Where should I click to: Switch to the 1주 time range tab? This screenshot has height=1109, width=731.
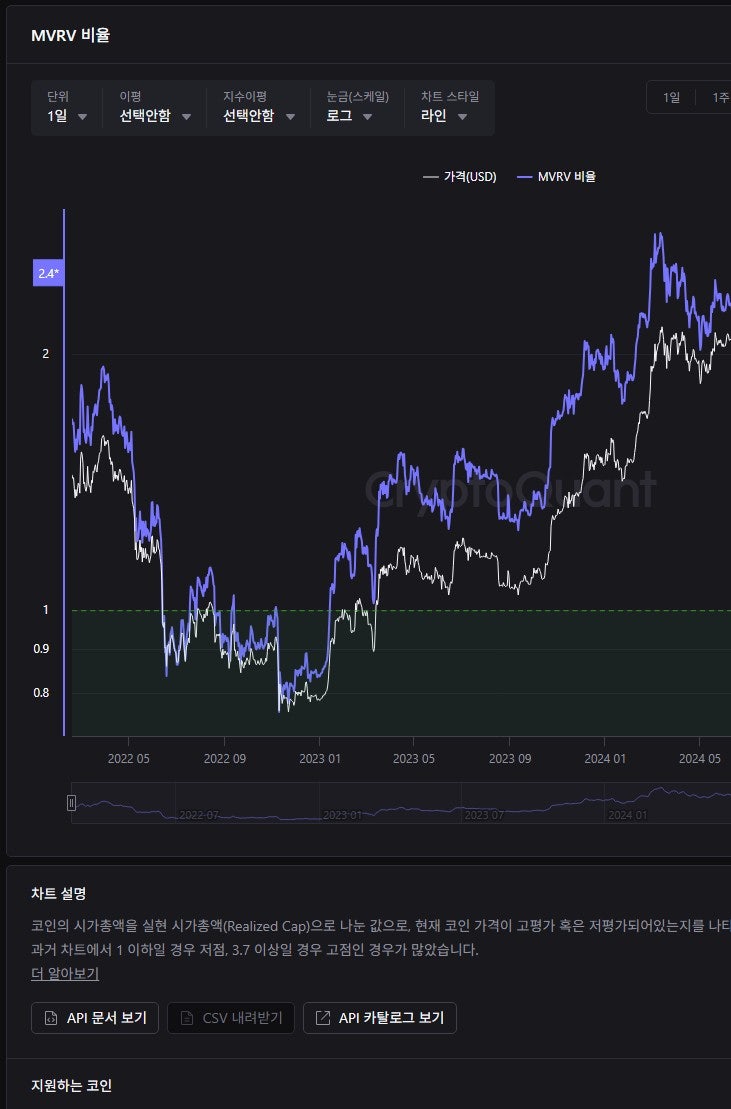[x=719, y=97]
